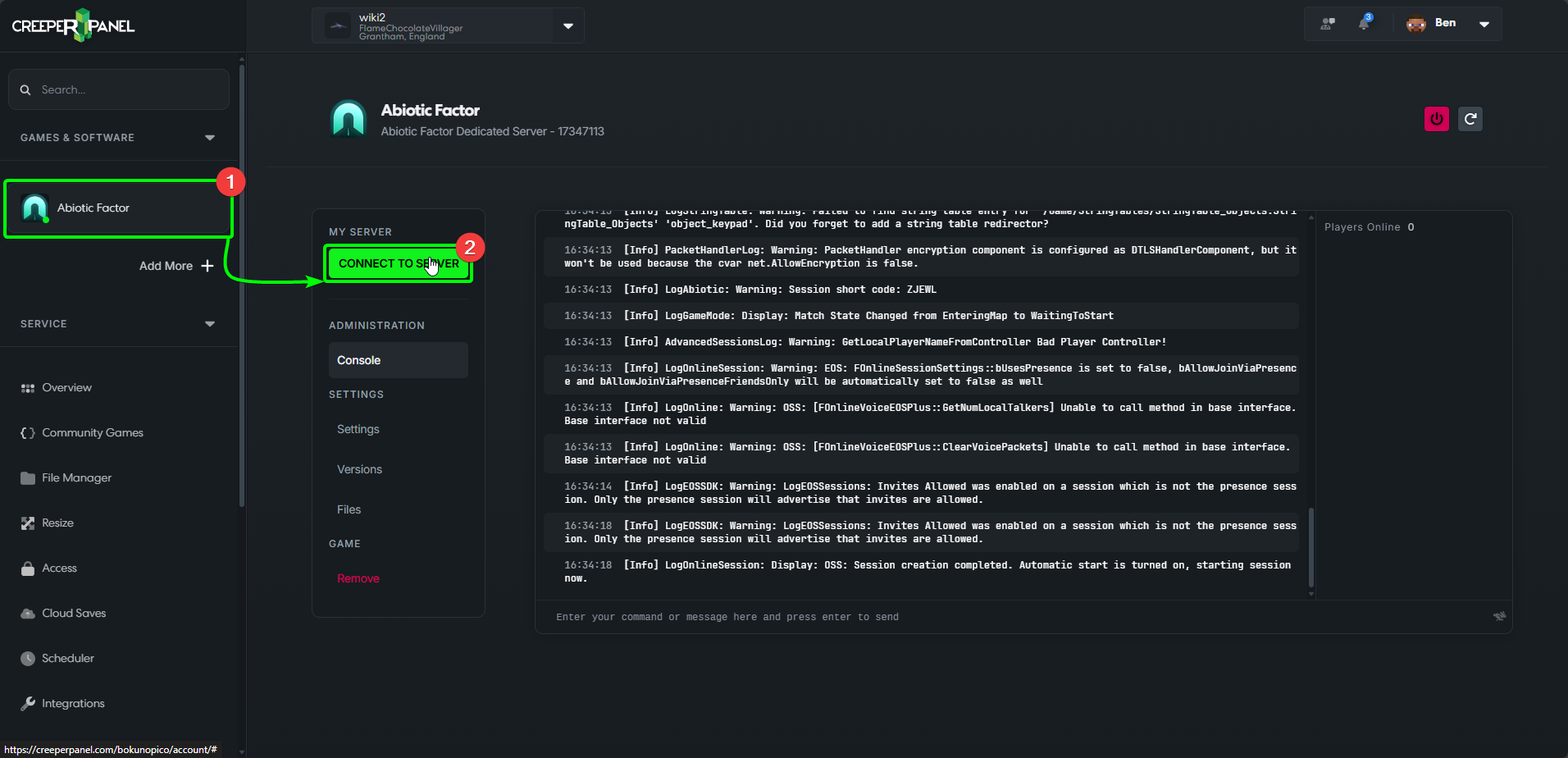Viewport: 1568px width, 758px height.
Task: Click the Overview grid icon
Action: click(28, 388)
